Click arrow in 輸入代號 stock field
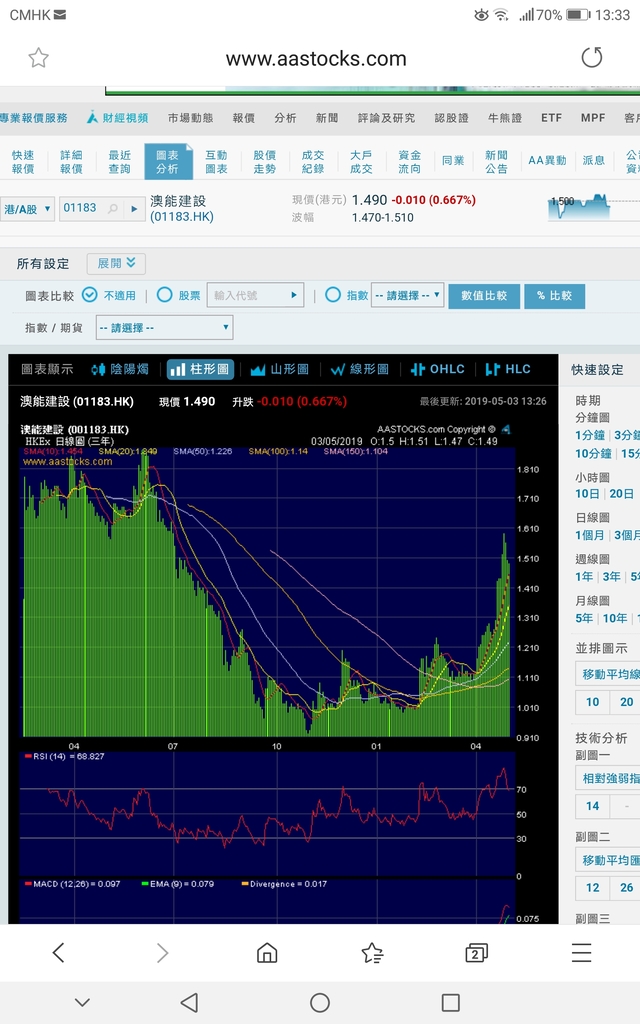 294,295
